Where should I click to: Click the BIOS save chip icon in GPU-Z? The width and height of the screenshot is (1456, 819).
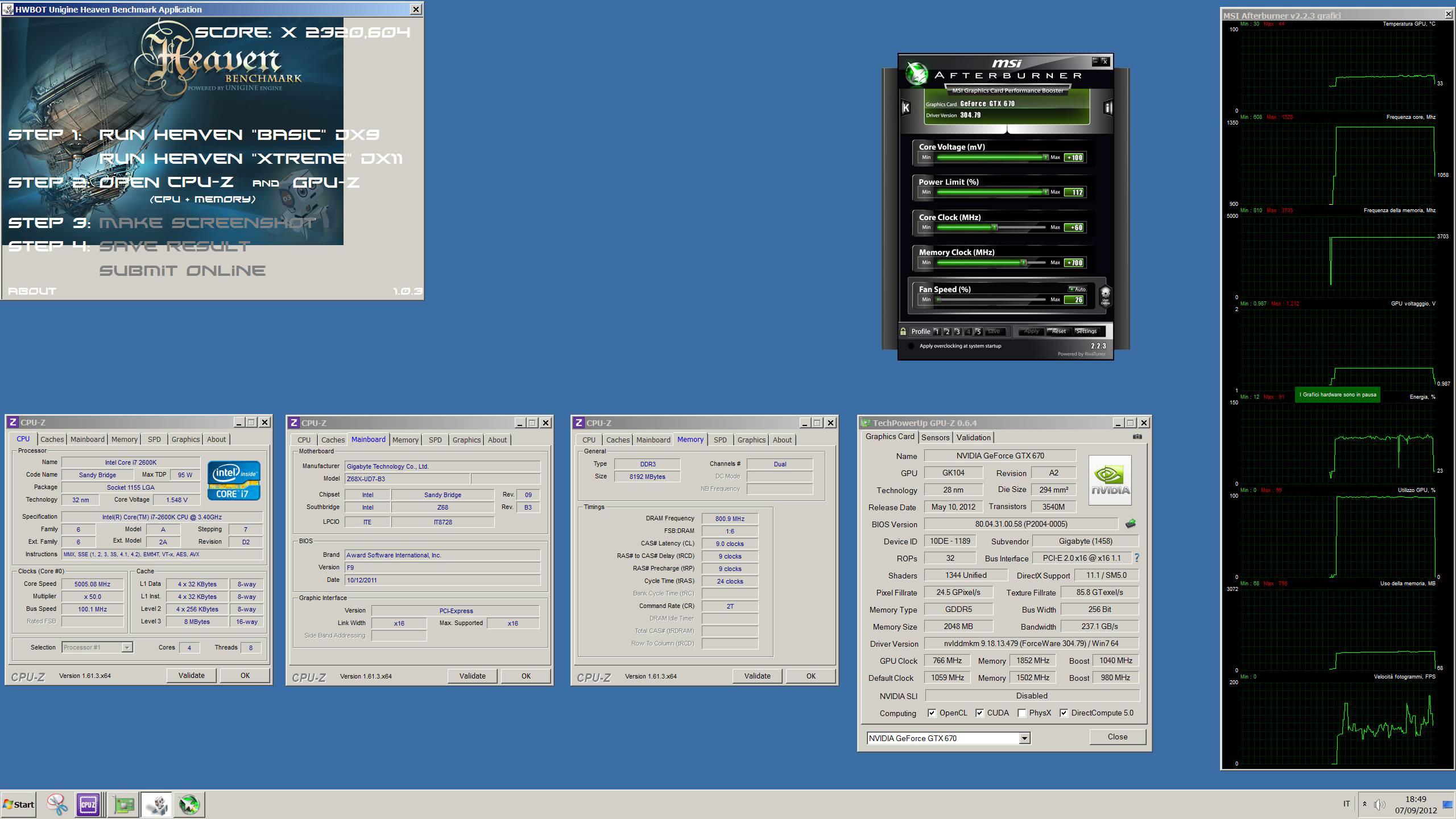click(x=1130, y=524)
